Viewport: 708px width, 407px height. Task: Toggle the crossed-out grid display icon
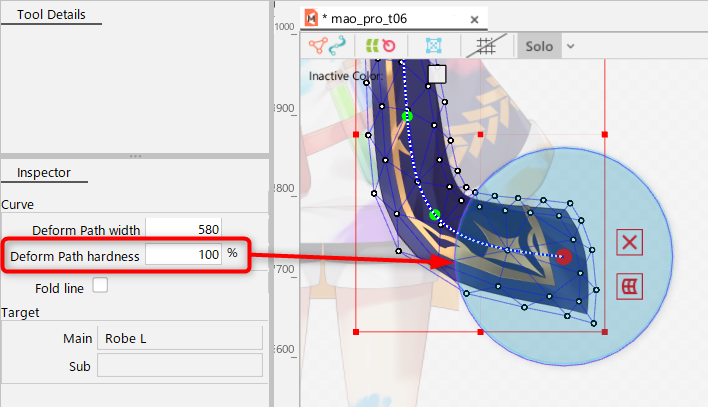click(487, 46)
